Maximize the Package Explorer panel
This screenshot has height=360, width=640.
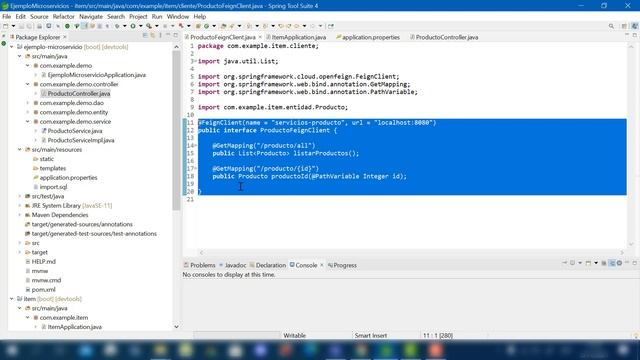tap(176, 36)
